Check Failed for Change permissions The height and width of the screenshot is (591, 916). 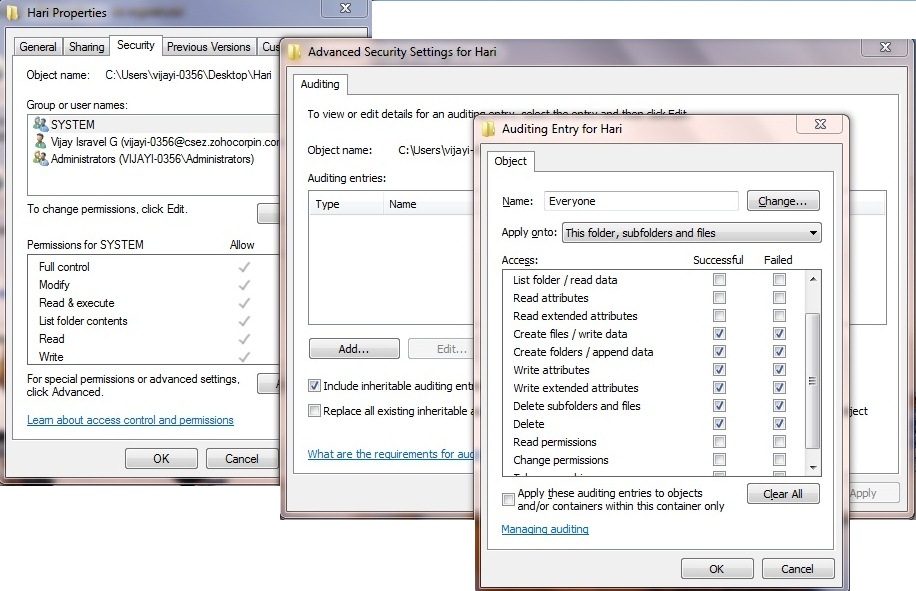pos(779,460)
